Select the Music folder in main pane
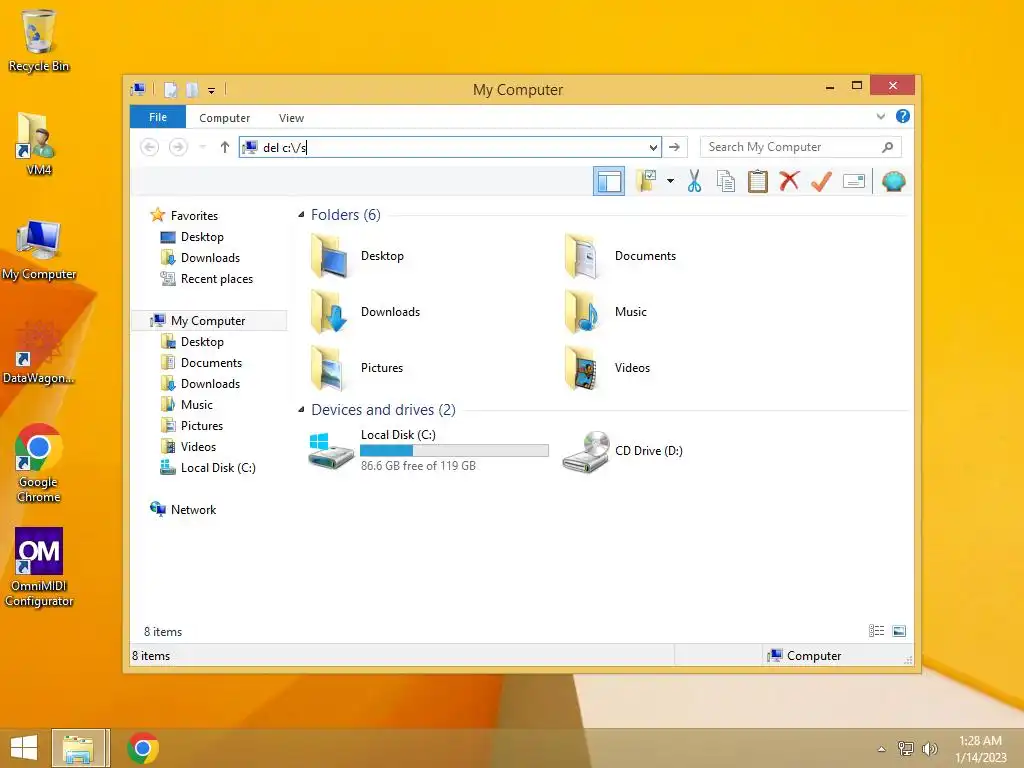Viewport: 1024px width, 768px height. (606, 312)
